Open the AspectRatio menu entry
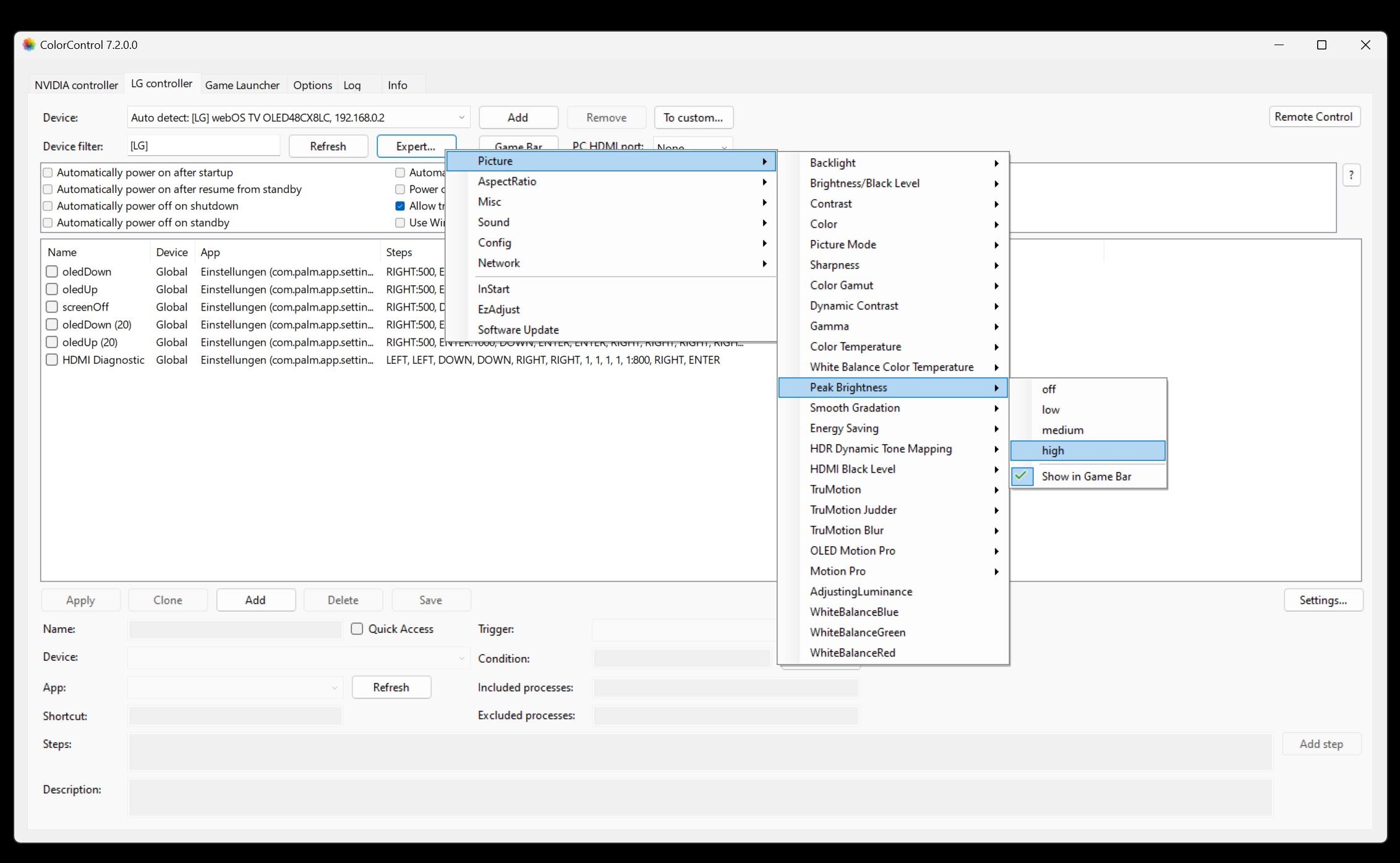Screen dimensions: 1400x863 pyautogui.click(x=610, y=181)
